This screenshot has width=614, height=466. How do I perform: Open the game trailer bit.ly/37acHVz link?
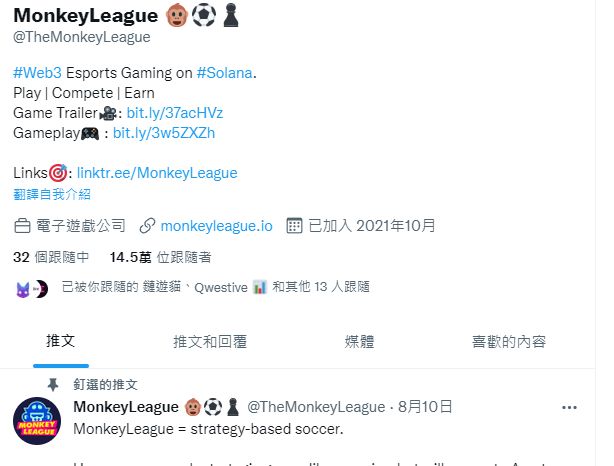coord(175,113)
